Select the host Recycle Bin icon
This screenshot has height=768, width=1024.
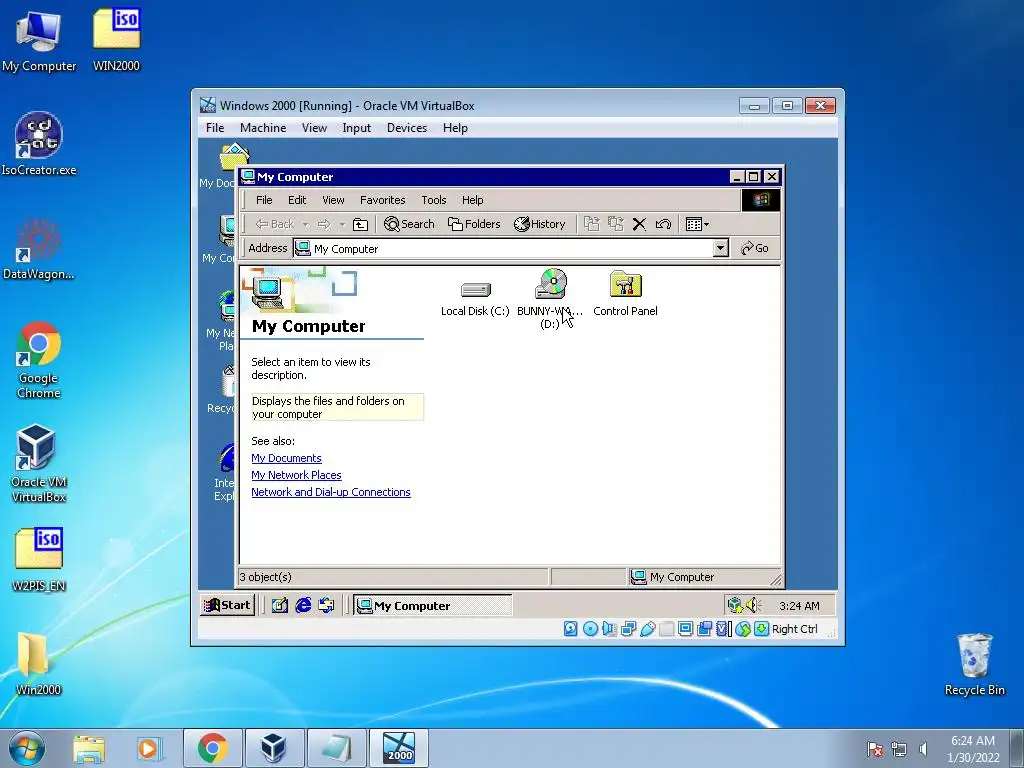pos(974,664)
